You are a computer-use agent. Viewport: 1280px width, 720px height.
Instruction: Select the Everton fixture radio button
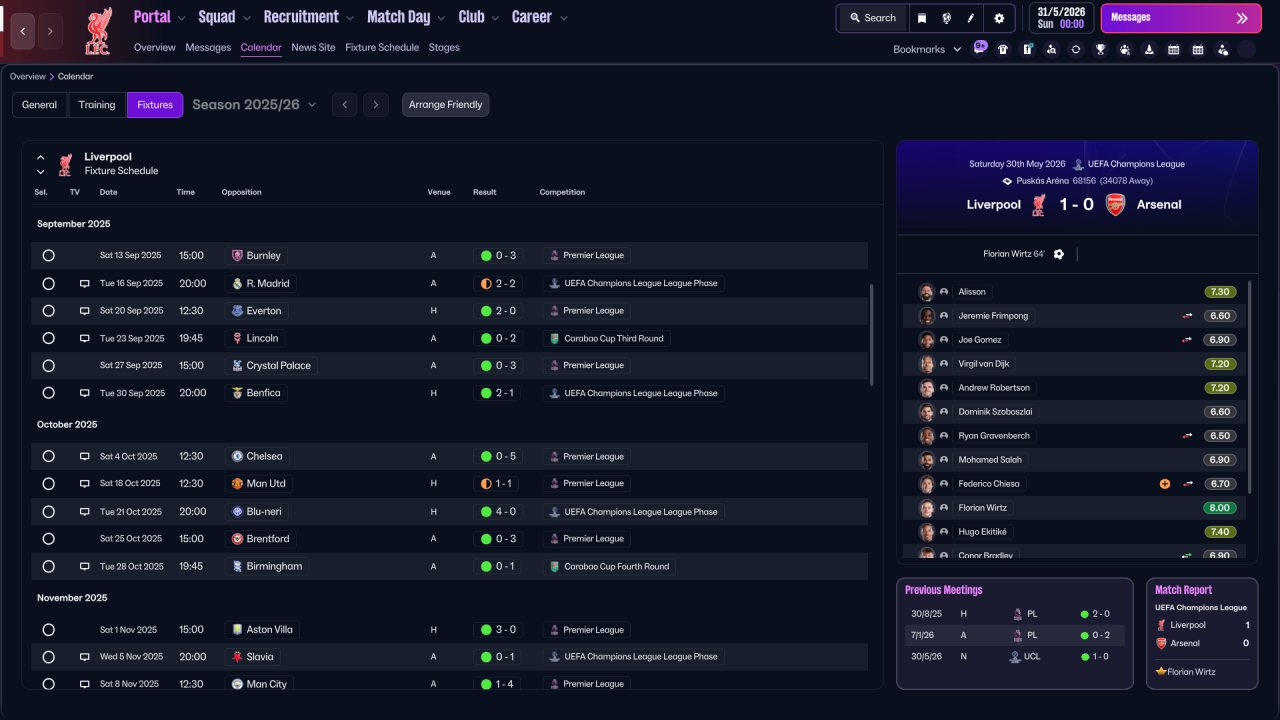point(48,311)
